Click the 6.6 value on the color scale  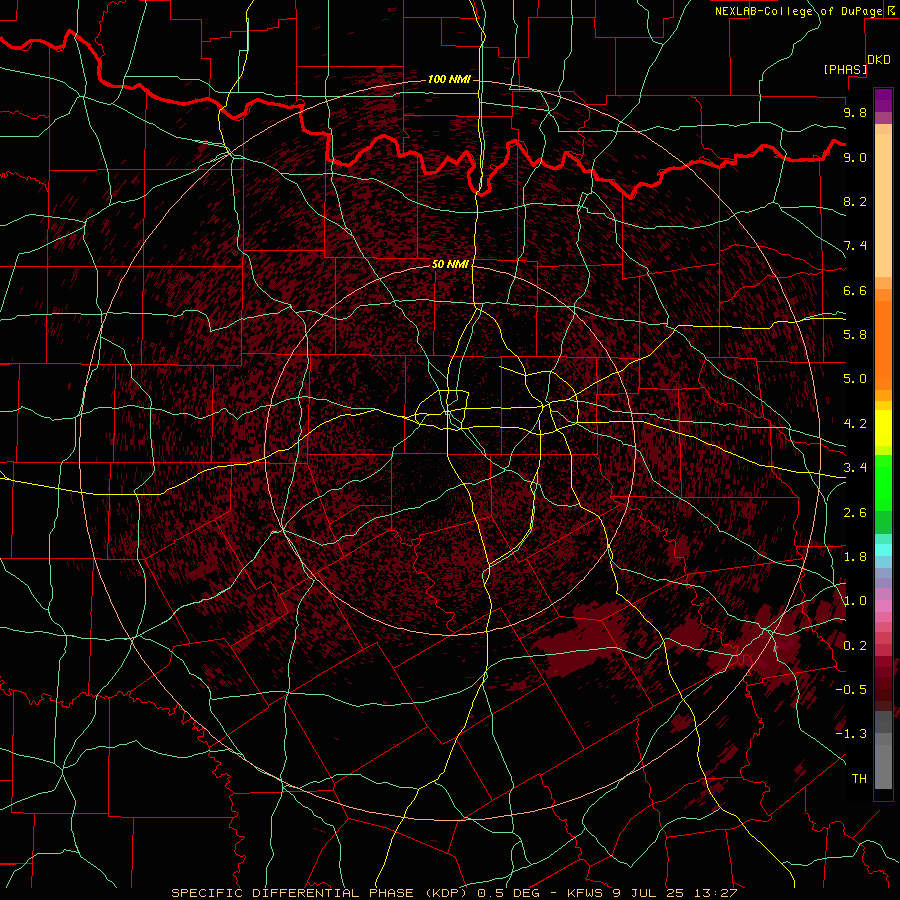point(855,290)
